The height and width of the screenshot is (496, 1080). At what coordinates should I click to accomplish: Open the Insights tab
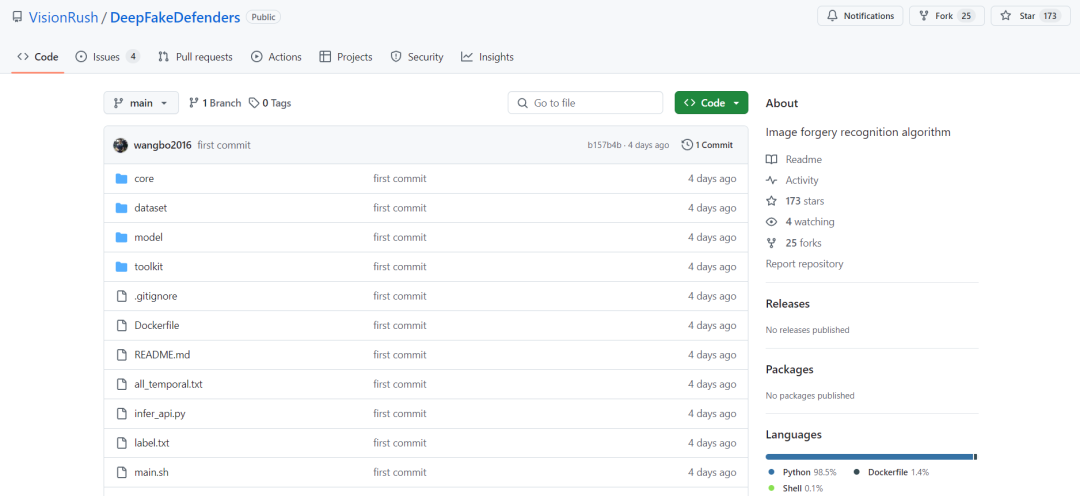click(488, 57)
